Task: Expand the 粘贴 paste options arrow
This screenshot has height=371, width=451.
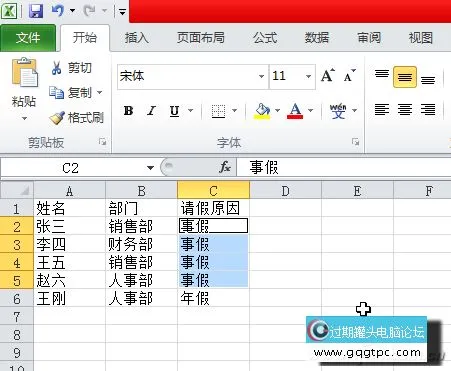Action: 24,118
